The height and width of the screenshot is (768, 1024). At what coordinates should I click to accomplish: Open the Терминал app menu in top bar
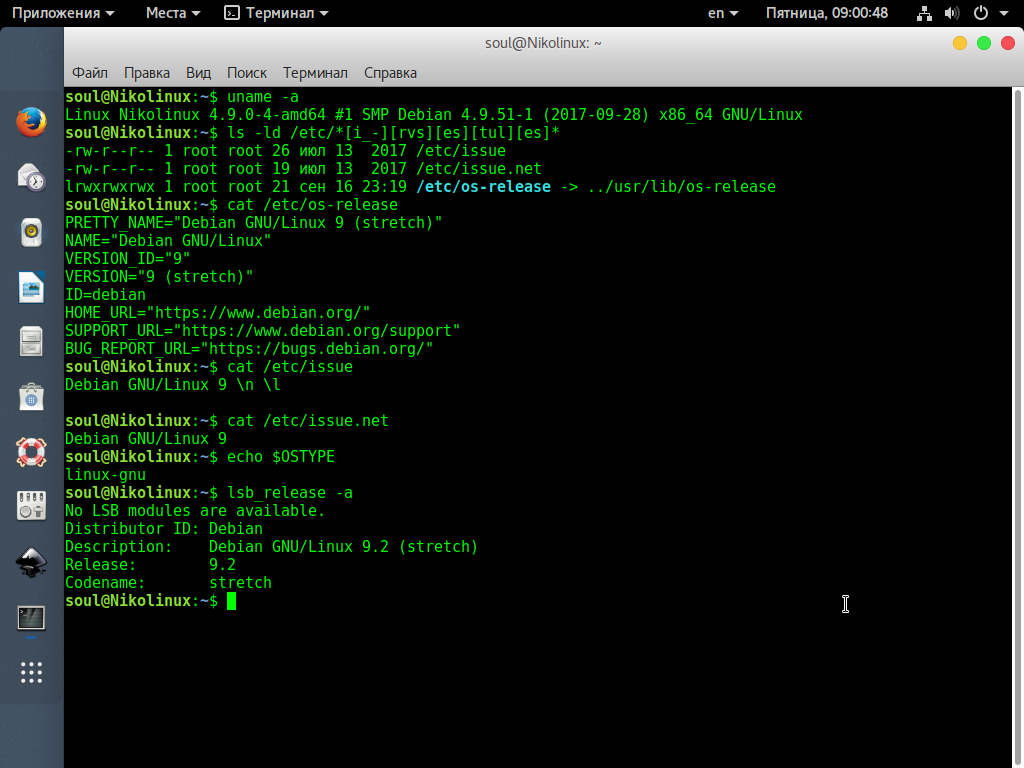(276, 13)
